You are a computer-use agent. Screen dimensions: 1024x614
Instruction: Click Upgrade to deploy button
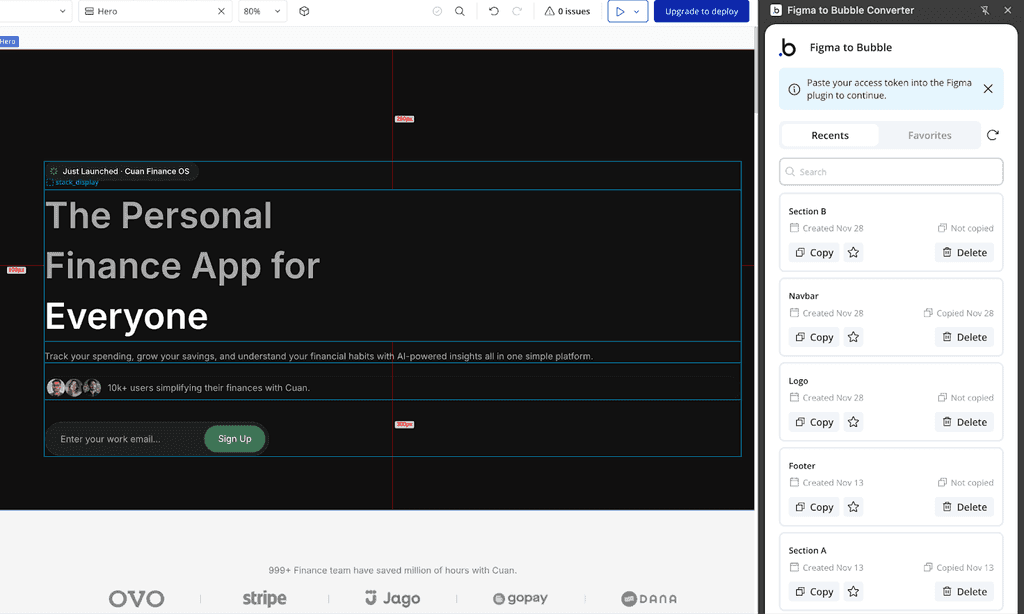coord(701,11)
